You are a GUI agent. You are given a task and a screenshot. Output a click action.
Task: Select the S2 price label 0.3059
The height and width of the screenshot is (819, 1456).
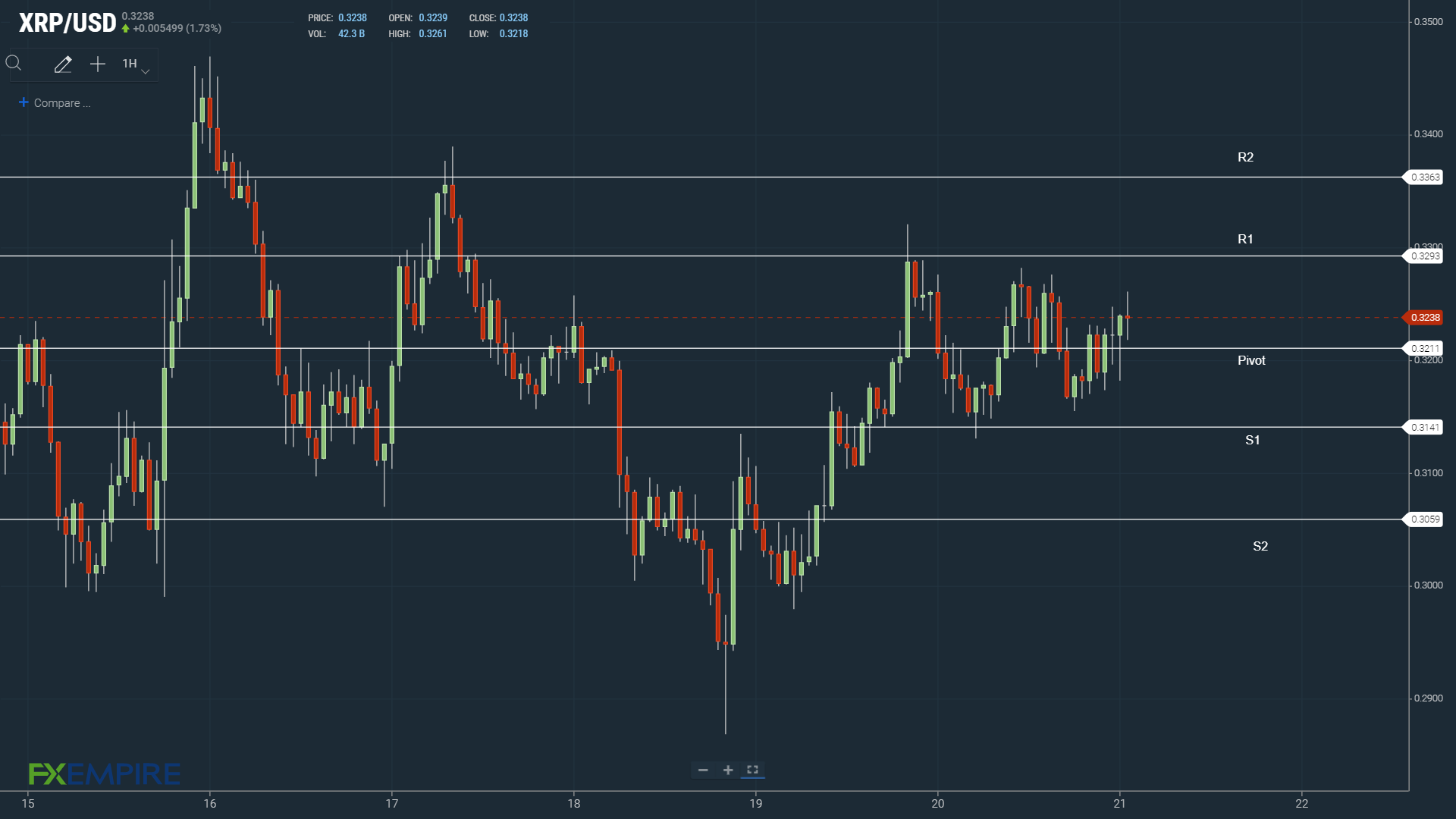[x=1425, y=519]
